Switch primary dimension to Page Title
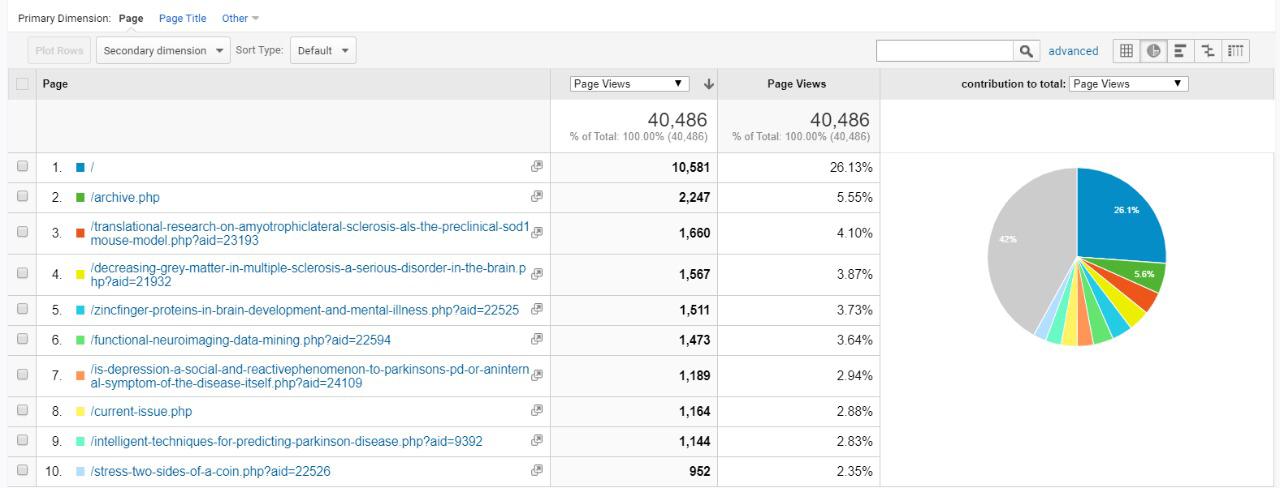 (x=182, y=18)
